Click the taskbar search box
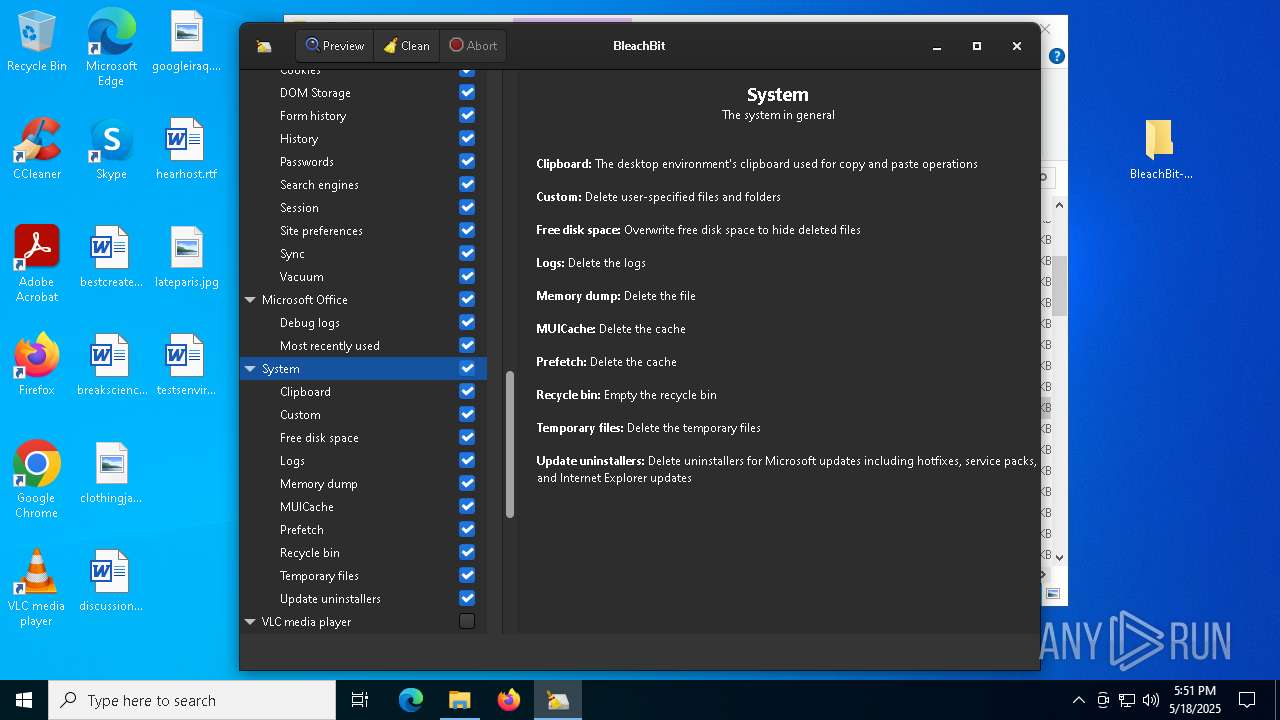The height and width of the screenshot is (720, 1280). [192, 700]
